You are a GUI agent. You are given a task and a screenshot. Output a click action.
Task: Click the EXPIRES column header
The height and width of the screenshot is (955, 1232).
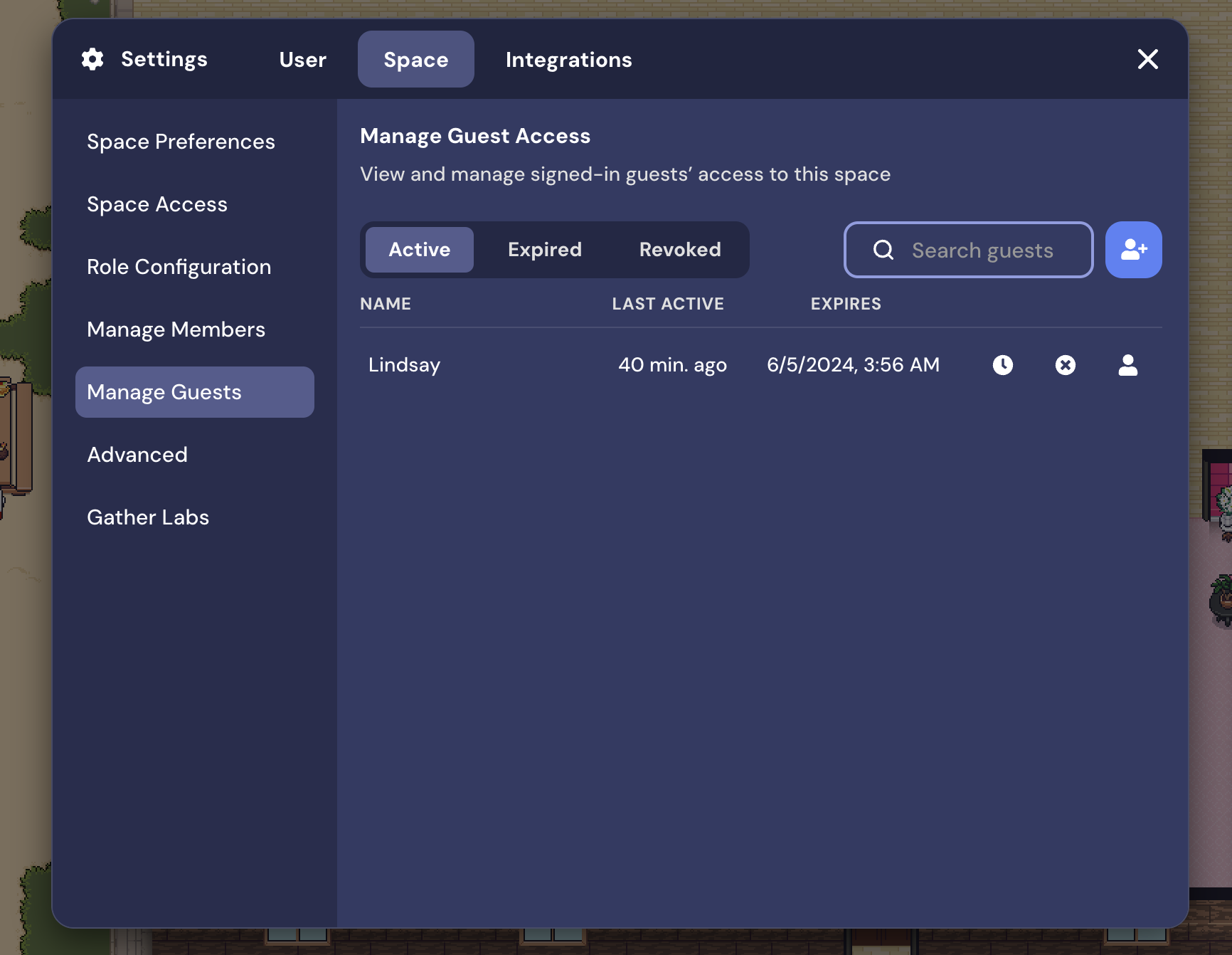(846, 304)
